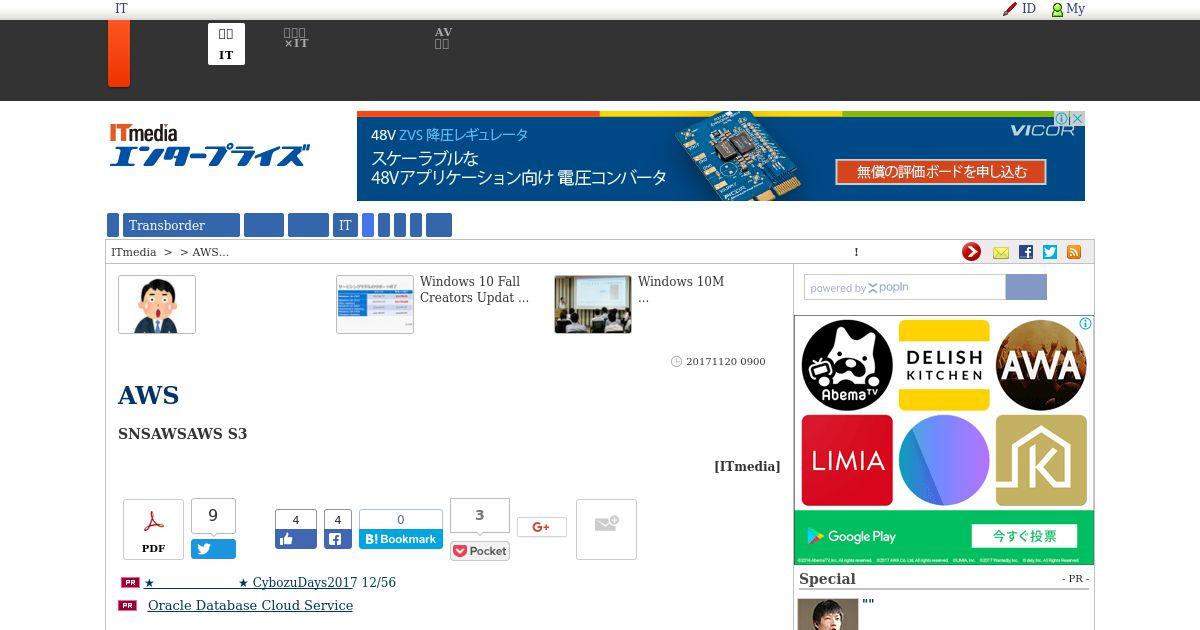
Task: Tweet article via the Twitter bird button
Action: (x=213, y=549)
